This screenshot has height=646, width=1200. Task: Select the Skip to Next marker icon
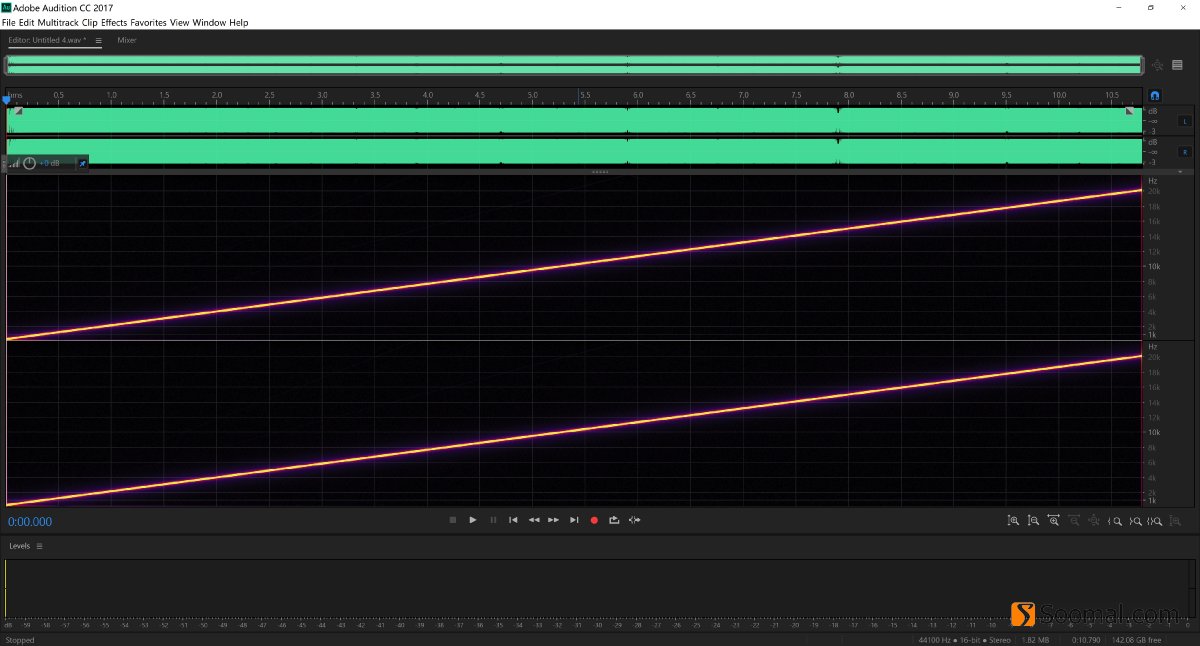pyautogui.click(x=574, y=520)
